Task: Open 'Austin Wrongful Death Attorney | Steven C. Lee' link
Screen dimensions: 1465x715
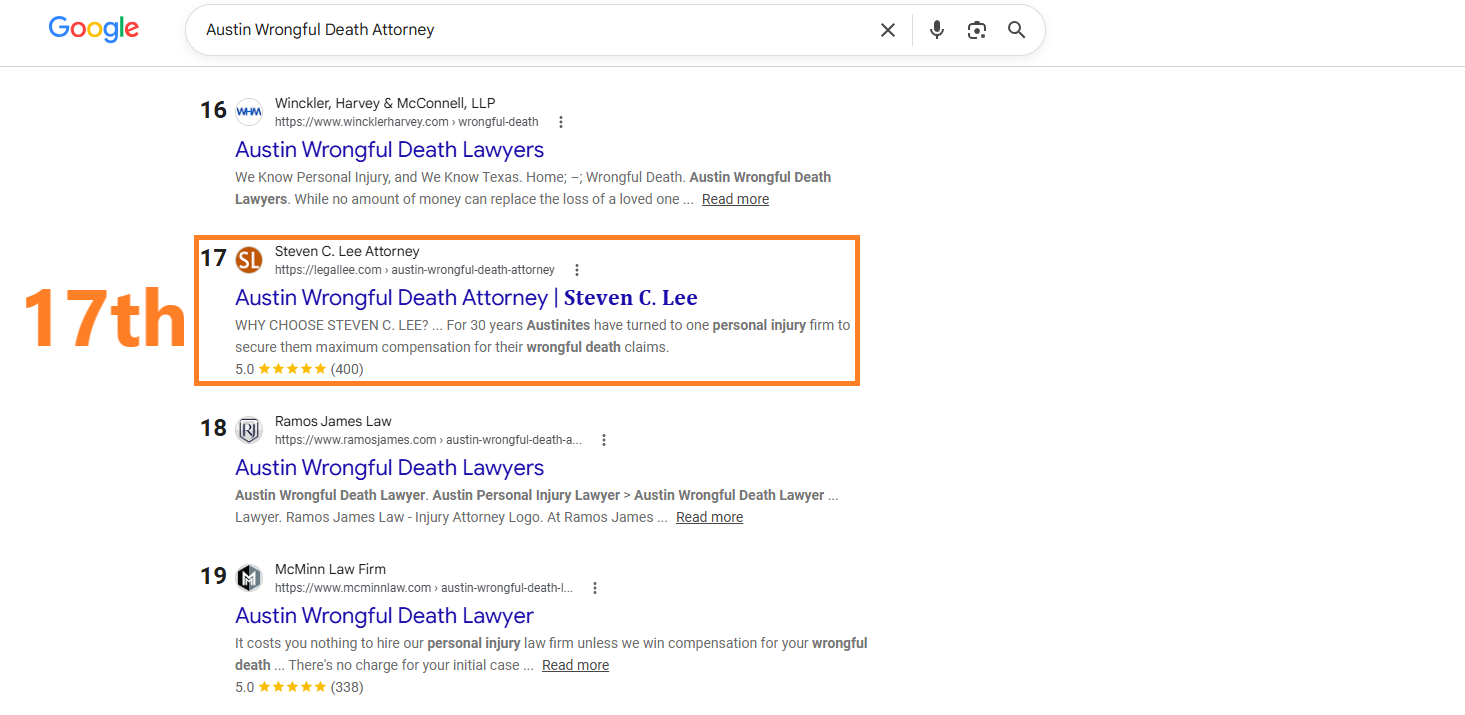Action: pos(466,298)
